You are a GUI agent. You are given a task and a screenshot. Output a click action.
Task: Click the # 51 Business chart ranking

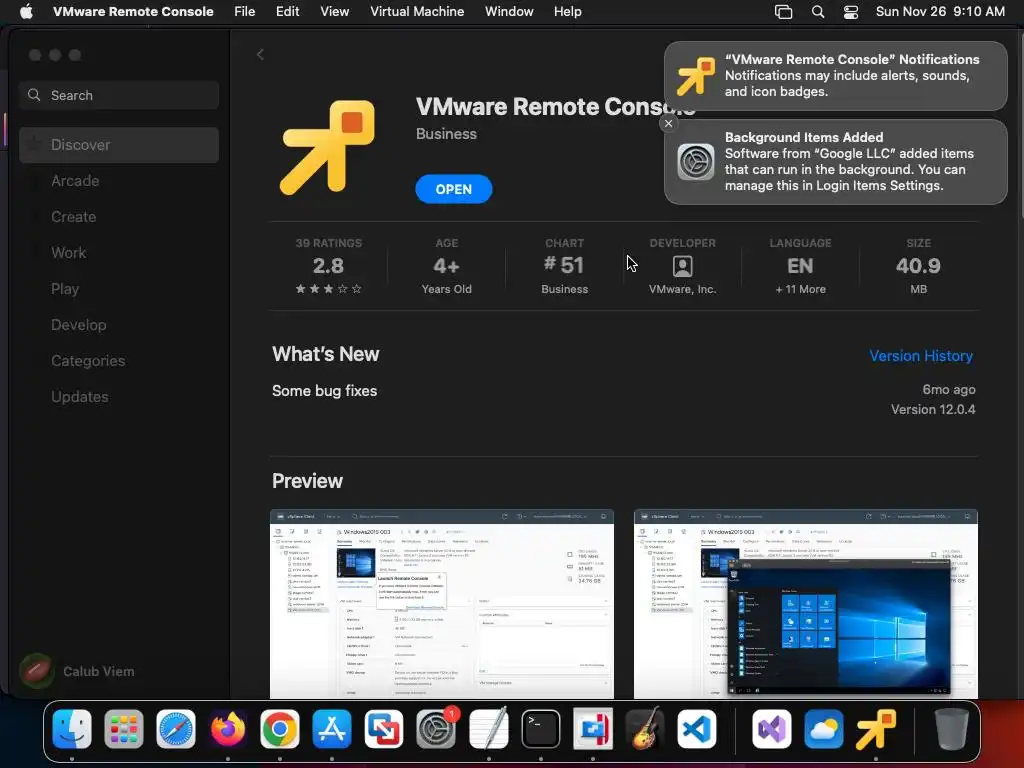click(564, 266)
